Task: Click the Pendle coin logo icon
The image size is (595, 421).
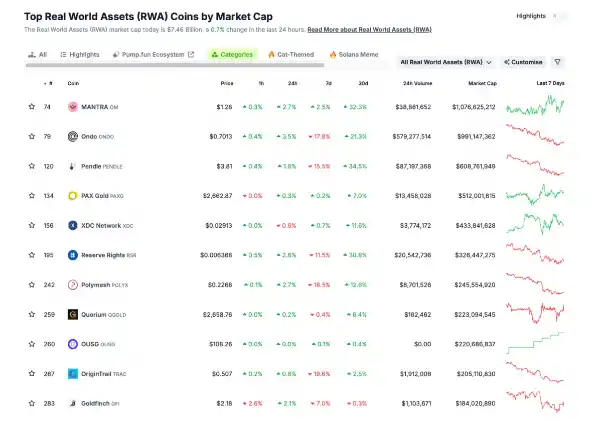Action: click(x=72, y=166)
